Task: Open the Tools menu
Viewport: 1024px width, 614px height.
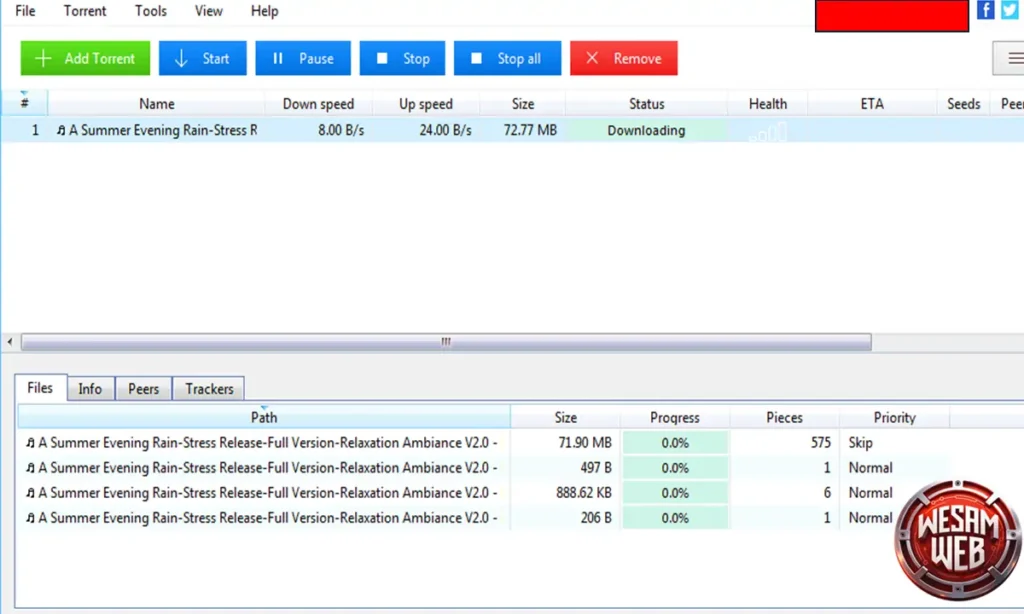Action: coord(151,11)
